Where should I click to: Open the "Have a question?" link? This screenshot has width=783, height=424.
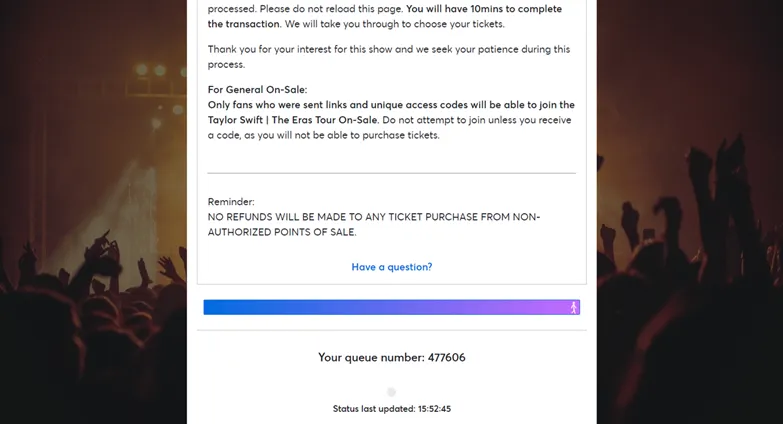pos(392,267)
